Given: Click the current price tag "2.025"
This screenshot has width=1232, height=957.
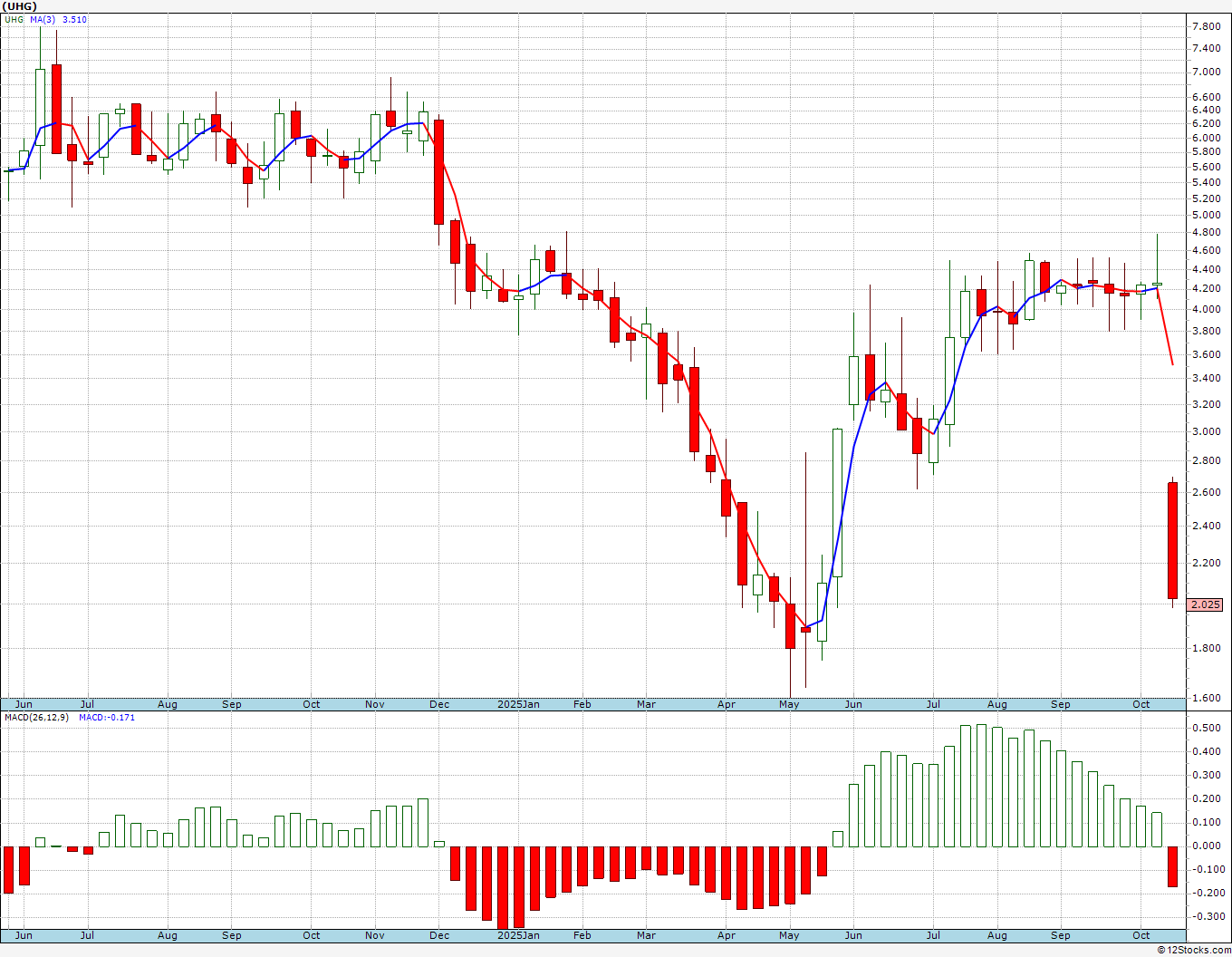Looking at the screenshot, I should tap(1206, 604).
